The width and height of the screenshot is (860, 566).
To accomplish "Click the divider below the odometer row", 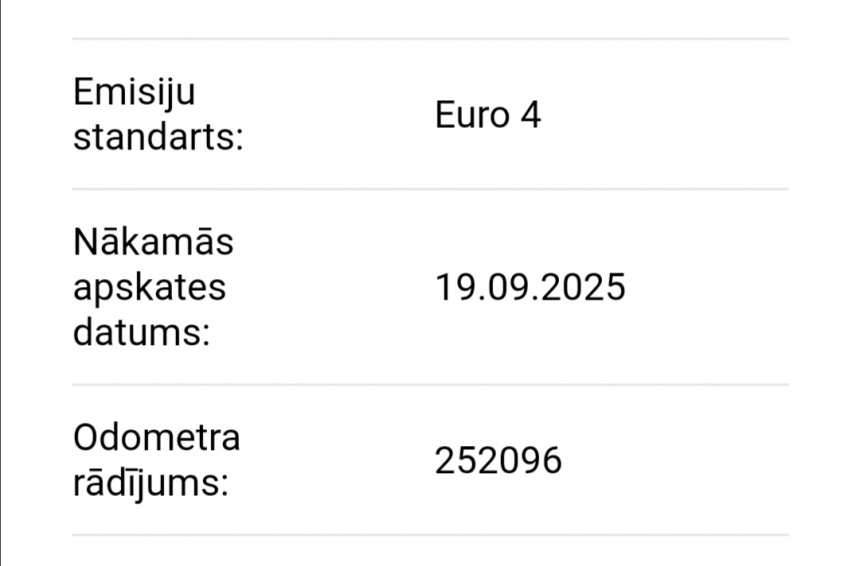I will coord(431,535).
